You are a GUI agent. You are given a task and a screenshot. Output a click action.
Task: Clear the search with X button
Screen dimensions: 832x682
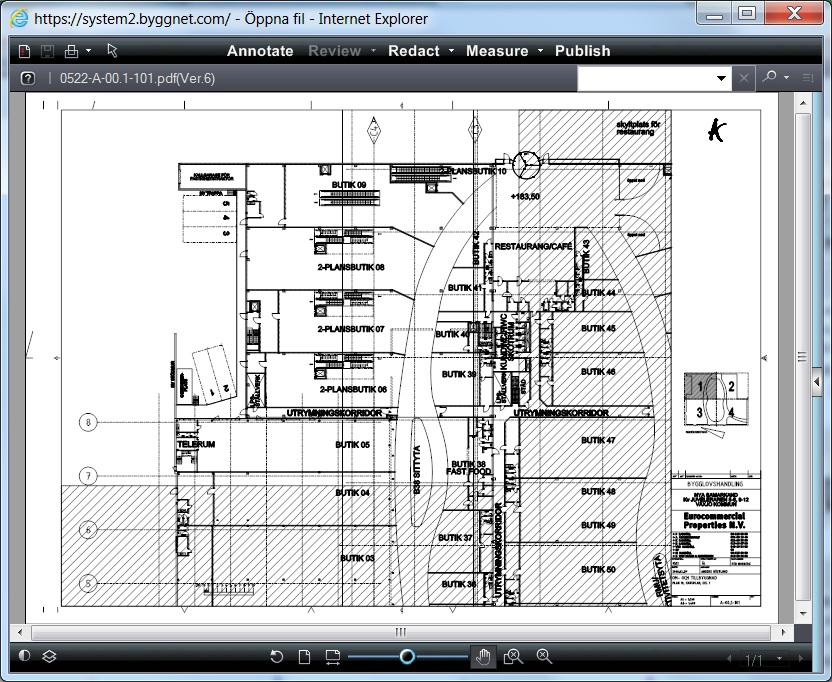click(x=744, y=79)
